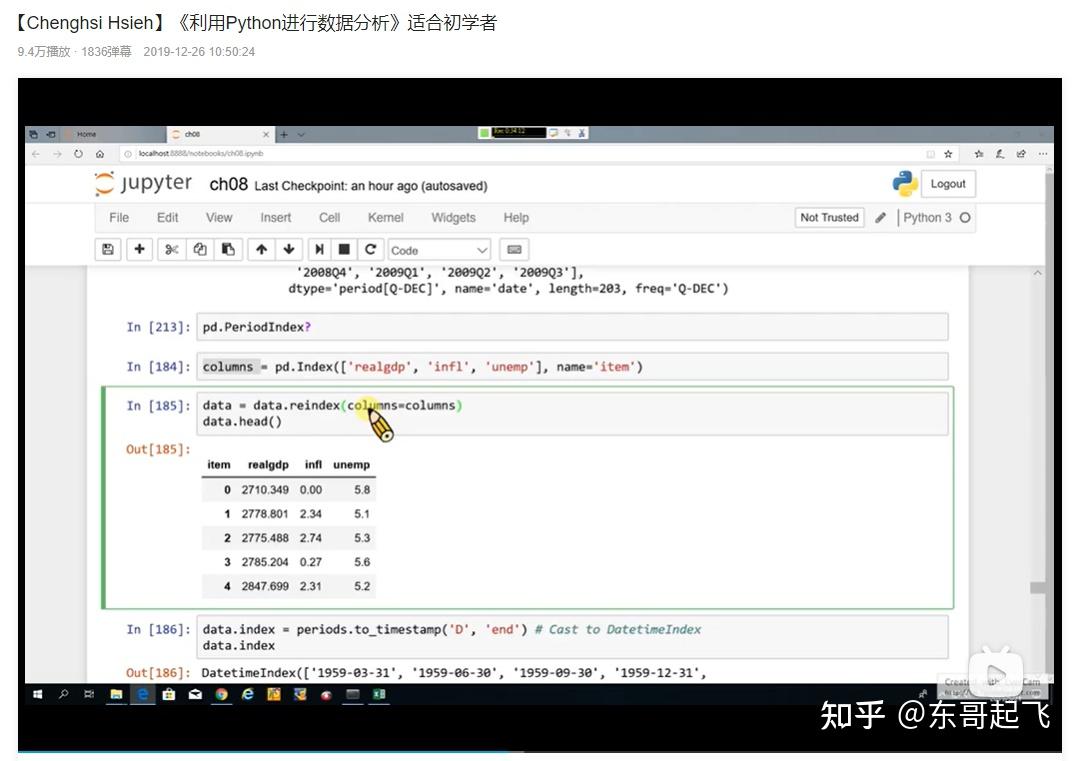The image size is (1080, 761).
Task: Click the Python logo icon
Action: 904,184
